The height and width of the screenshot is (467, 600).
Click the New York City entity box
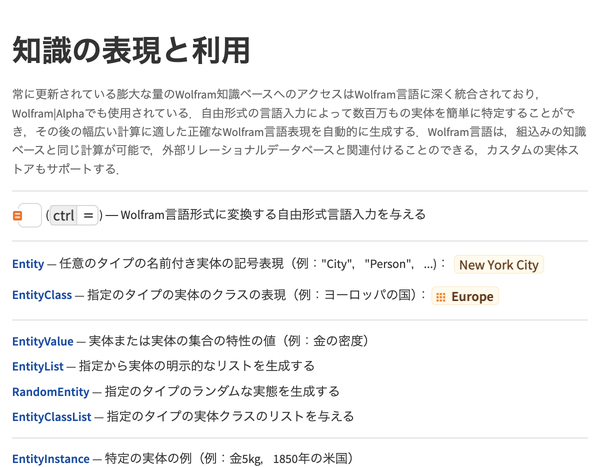499,265
